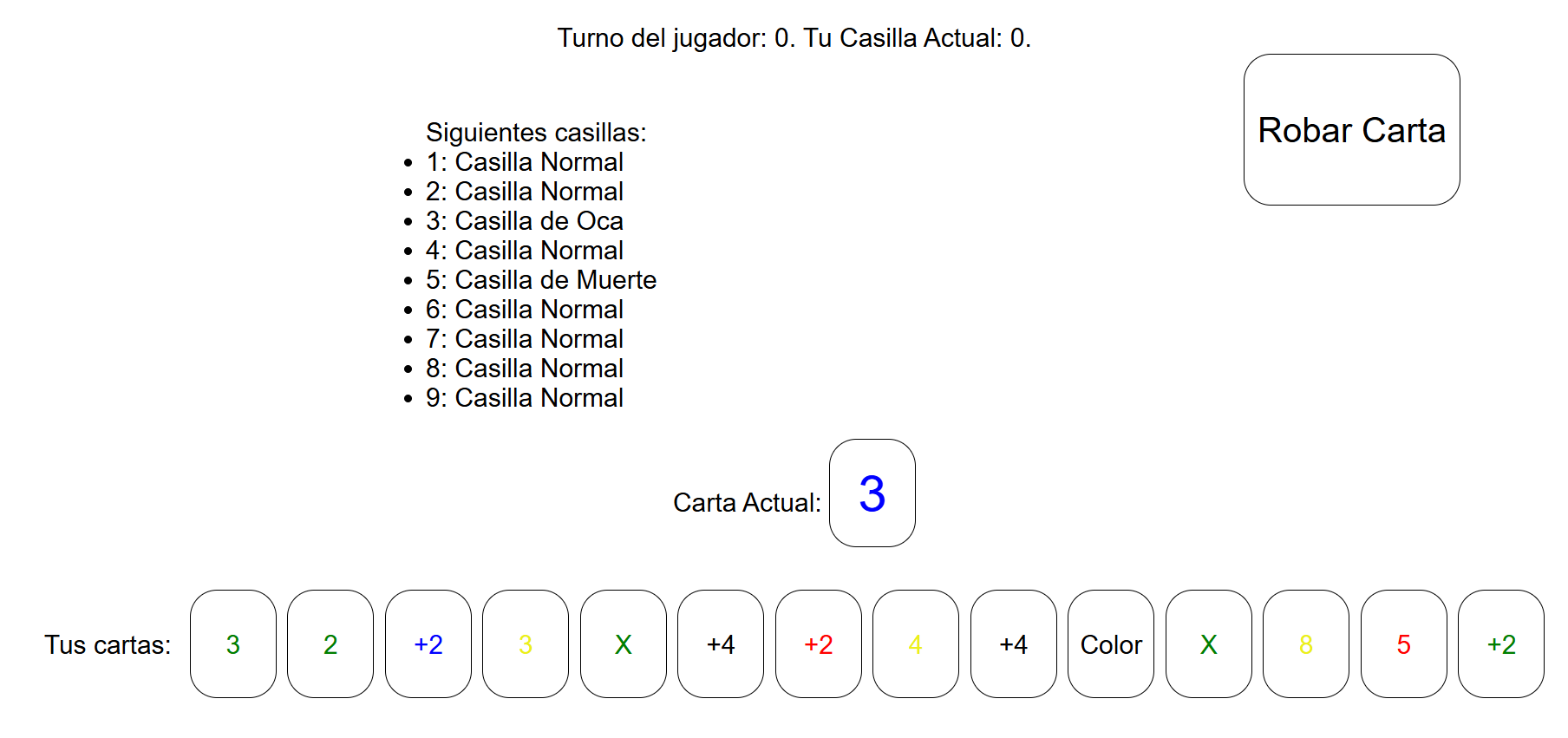Click the Robar Carta button

point(1351,130)
